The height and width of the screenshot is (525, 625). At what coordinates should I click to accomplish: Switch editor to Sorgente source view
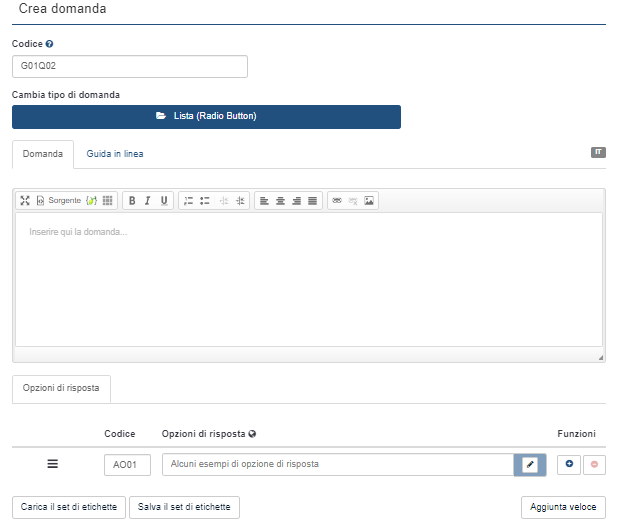(58, 201)
